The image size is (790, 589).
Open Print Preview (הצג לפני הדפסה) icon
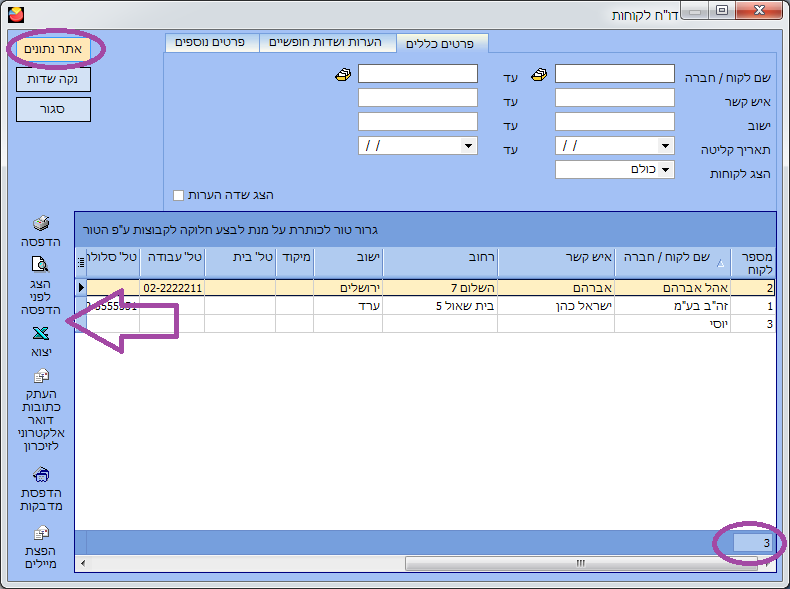click(x=41, y=265)
